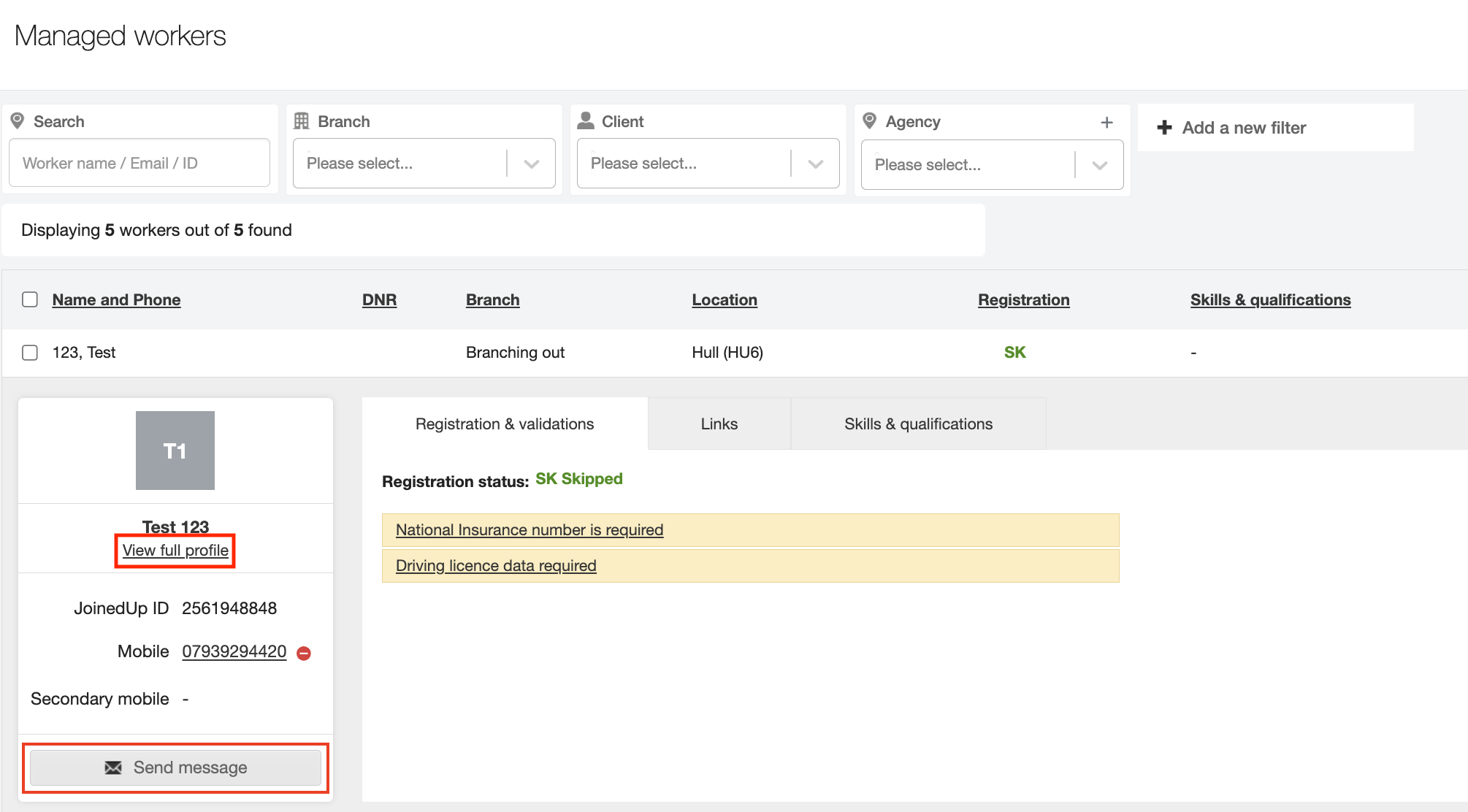Open the View full profile link

[175, 551]
